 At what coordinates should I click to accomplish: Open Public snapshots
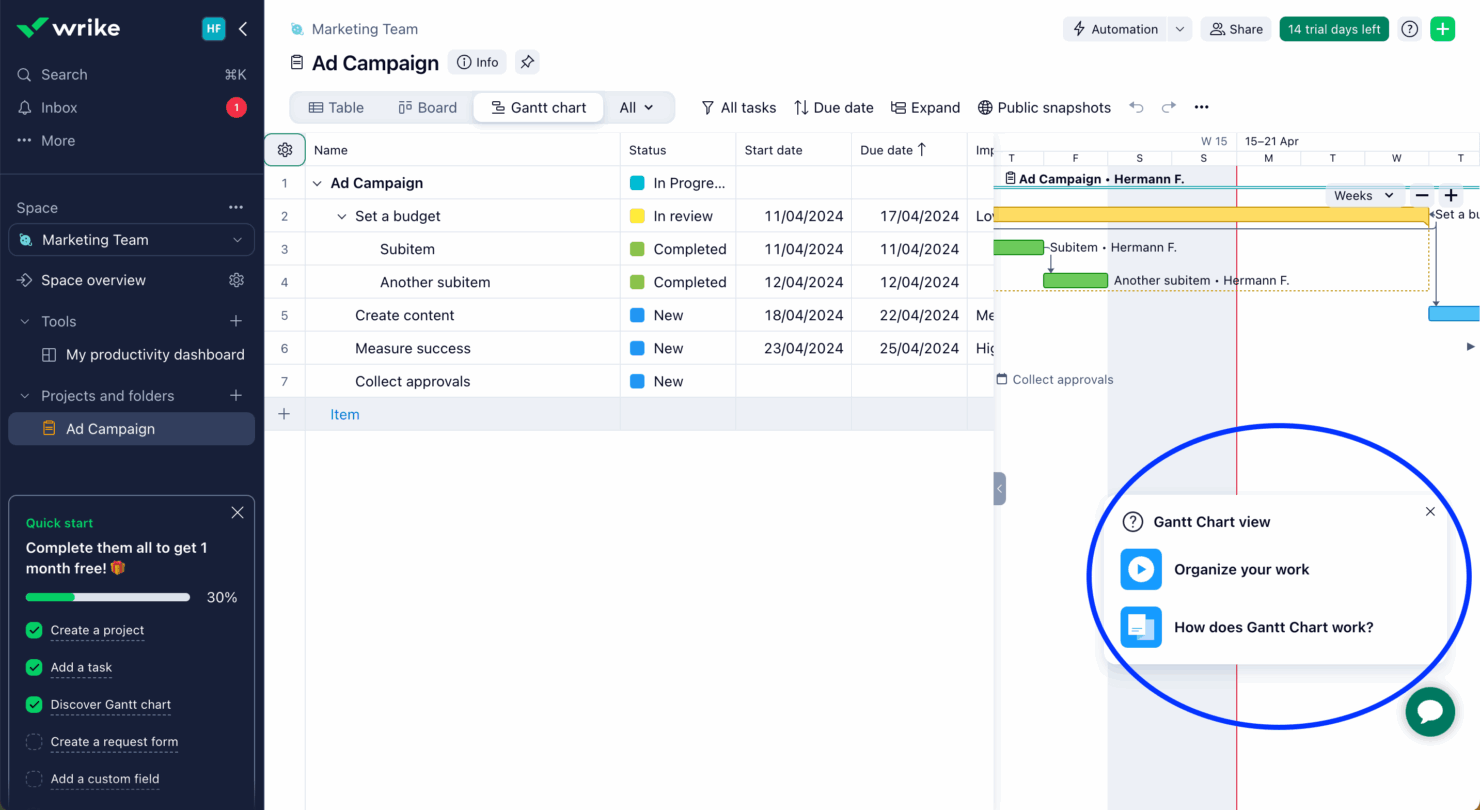pyautogui.click(x=1044, y=107)
